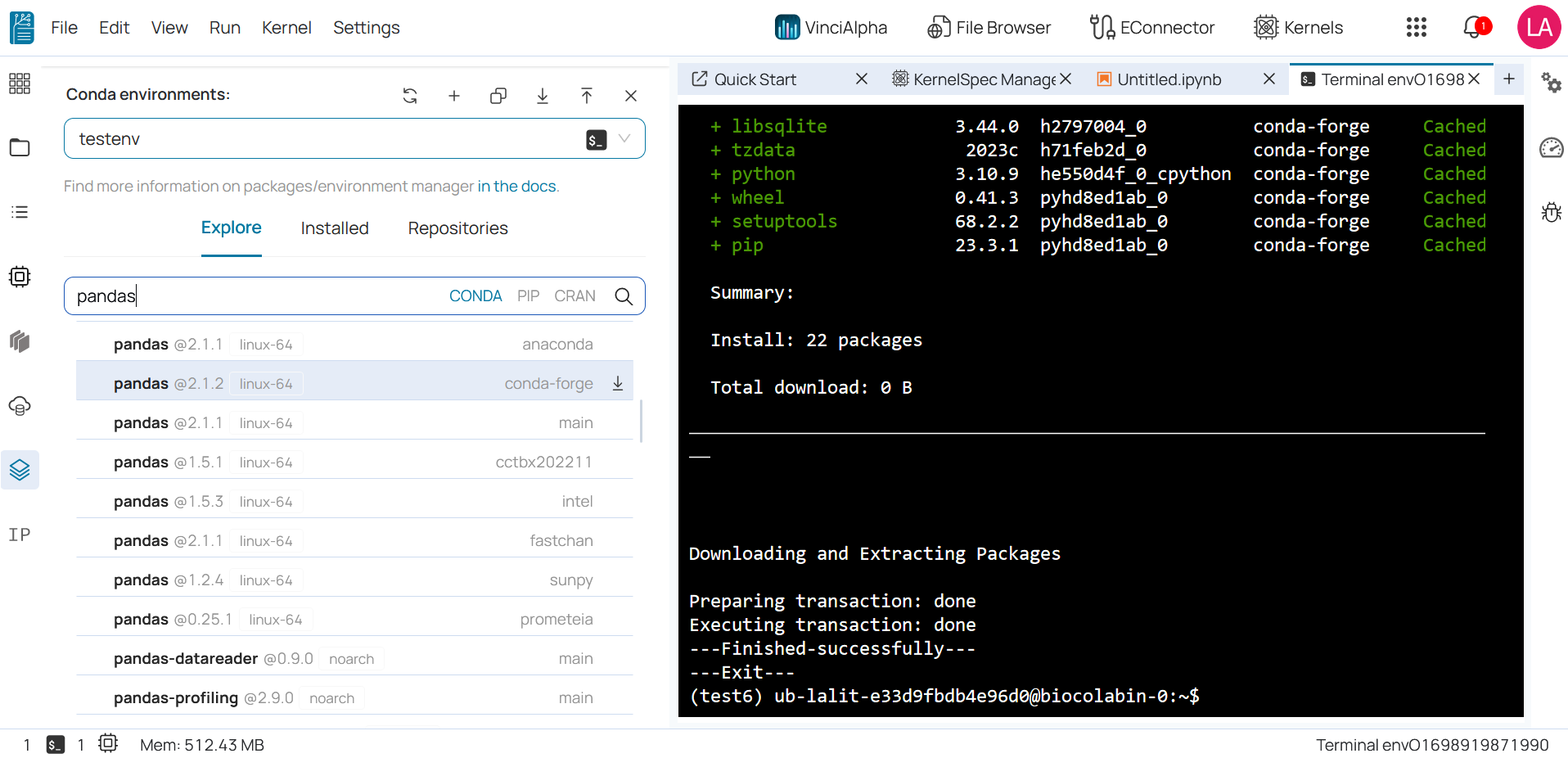The image size is (1568, 758).
Task: Refresh the conda environments list
Action: 410,96
